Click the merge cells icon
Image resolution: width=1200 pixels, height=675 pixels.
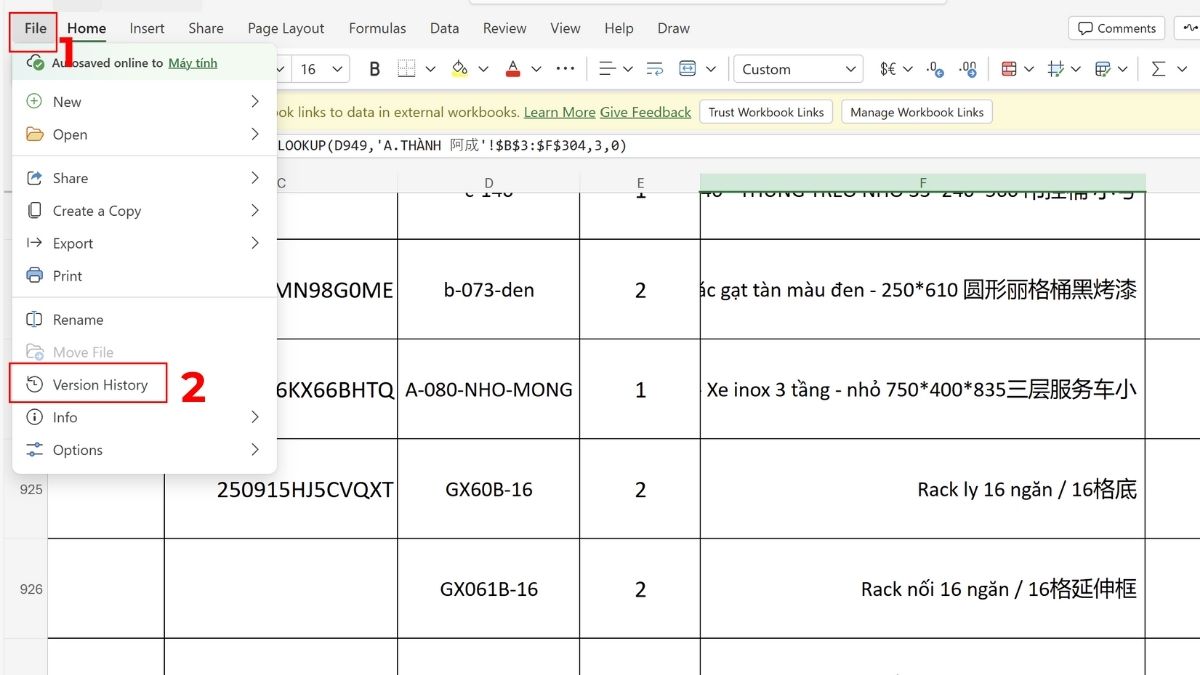click(687, 69)
